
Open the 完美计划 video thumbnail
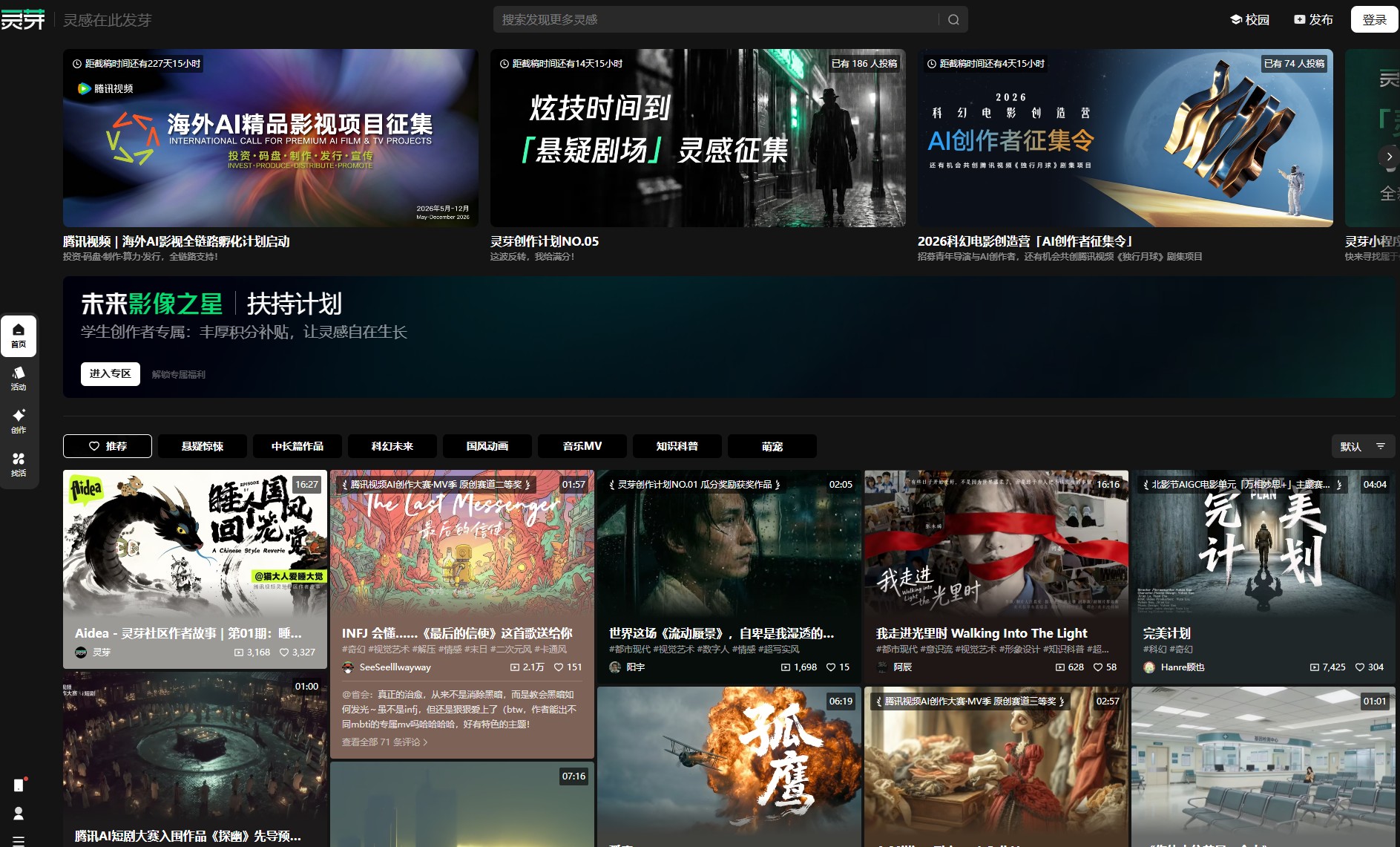pyautogui.click(x=1263, y=543)
